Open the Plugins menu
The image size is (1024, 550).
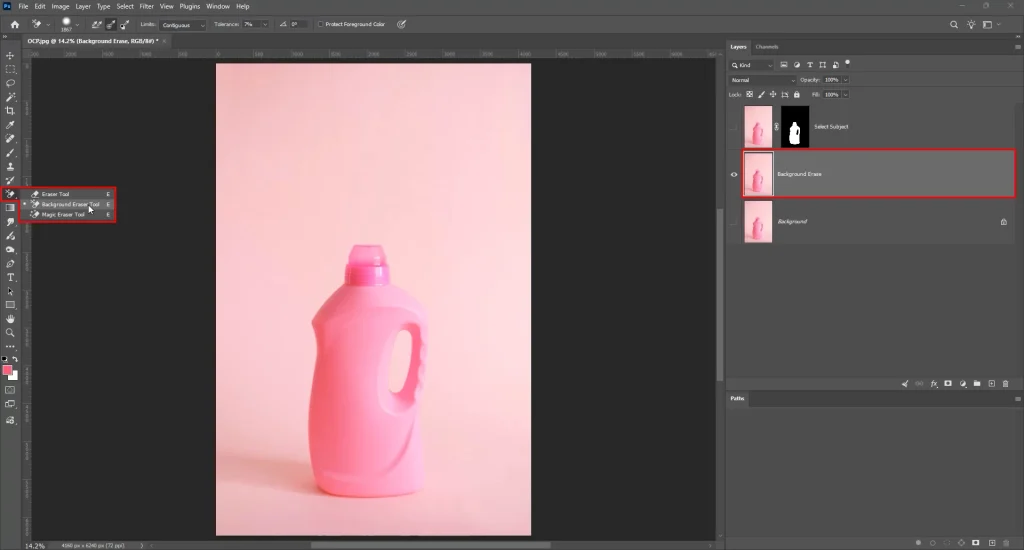[x=189, y=7]
